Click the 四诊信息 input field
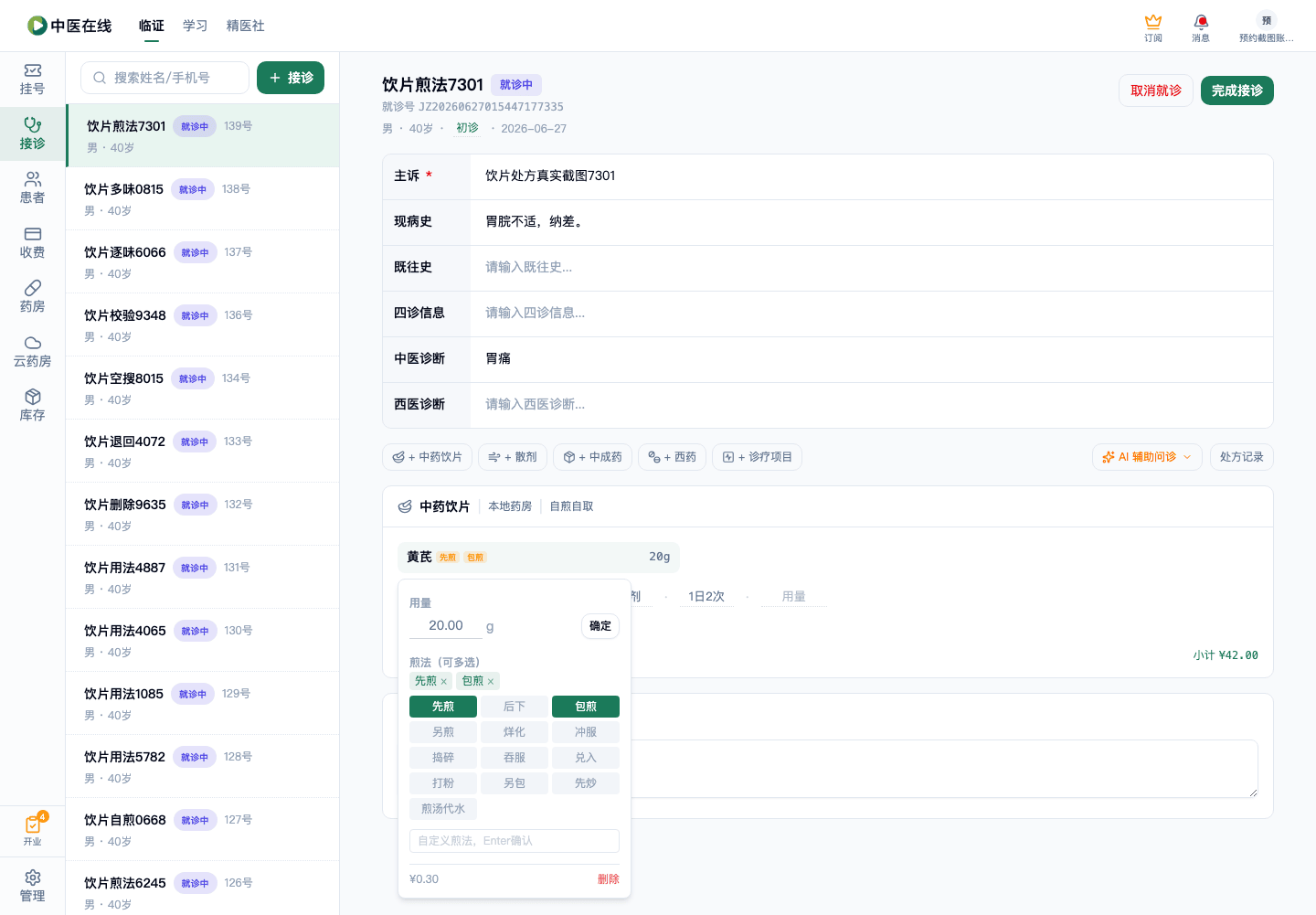 [872, 314]
